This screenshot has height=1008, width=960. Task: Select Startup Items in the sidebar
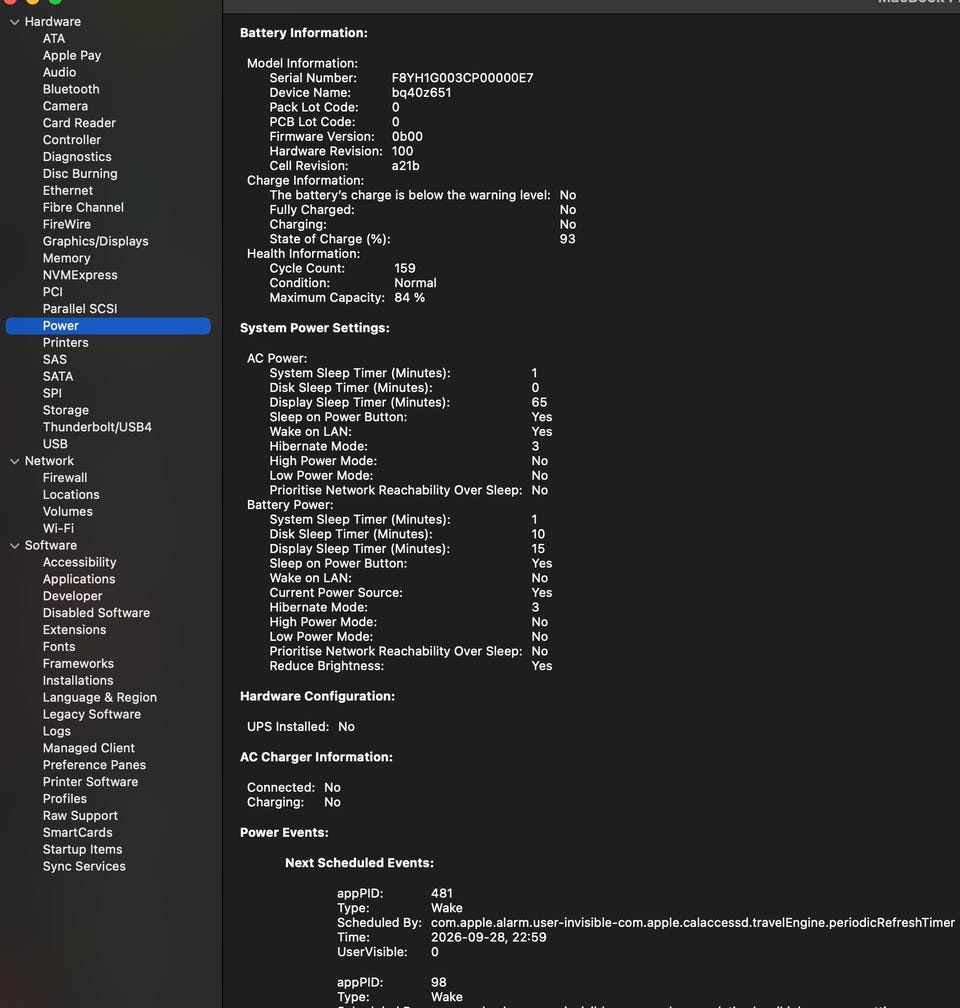tap(82, 849)
